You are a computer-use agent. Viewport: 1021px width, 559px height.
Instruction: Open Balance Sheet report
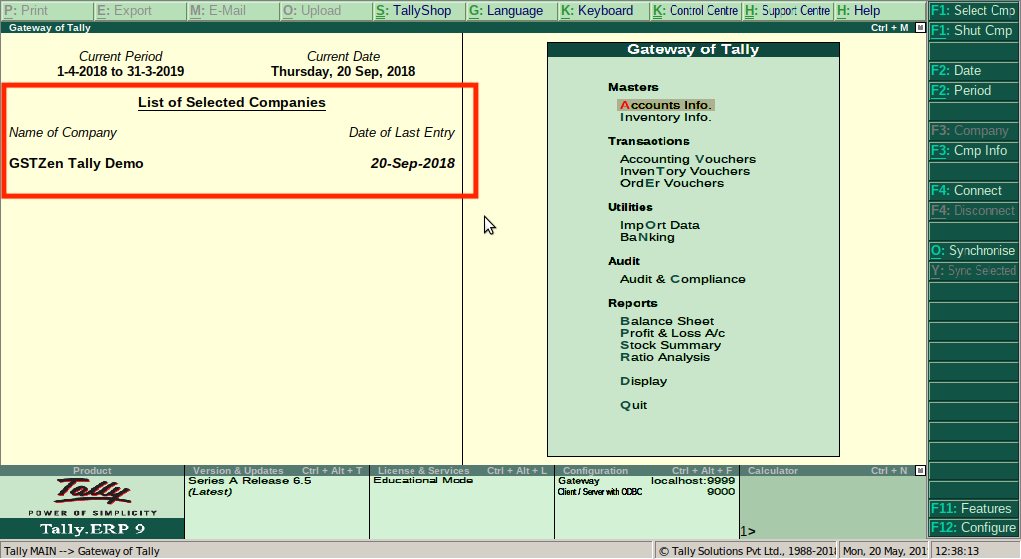[x=667, y=321]
